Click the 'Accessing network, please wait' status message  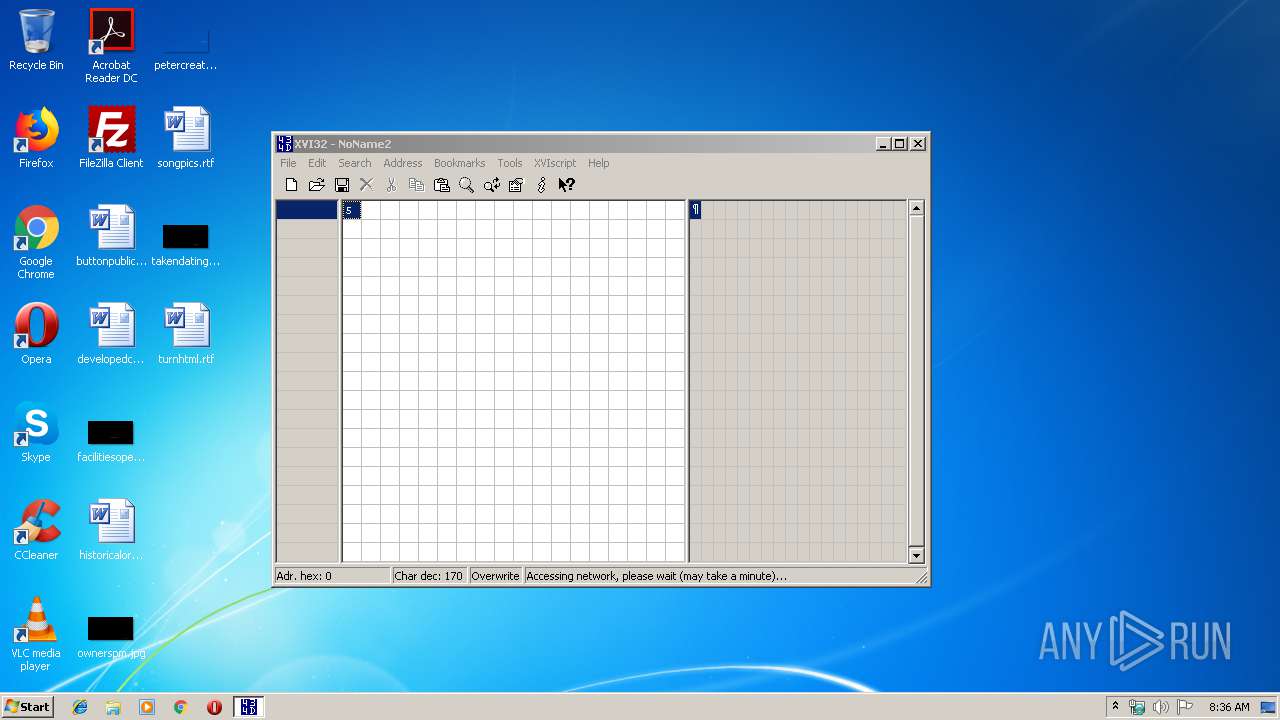(656, 576)
